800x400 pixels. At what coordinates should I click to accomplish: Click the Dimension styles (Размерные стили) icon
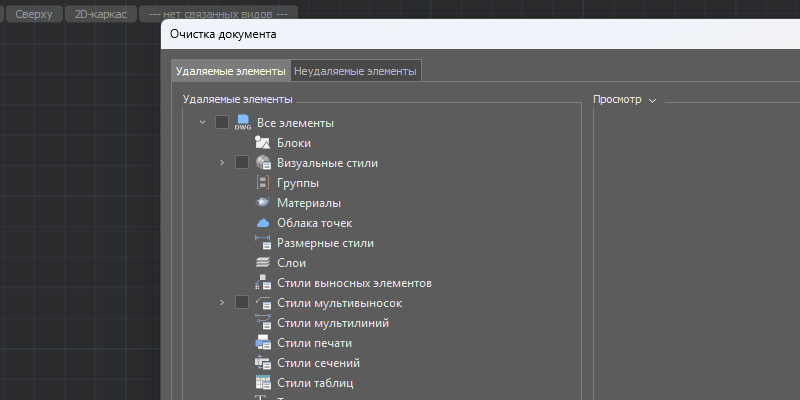pyautogui.click(x=263, y=243)
